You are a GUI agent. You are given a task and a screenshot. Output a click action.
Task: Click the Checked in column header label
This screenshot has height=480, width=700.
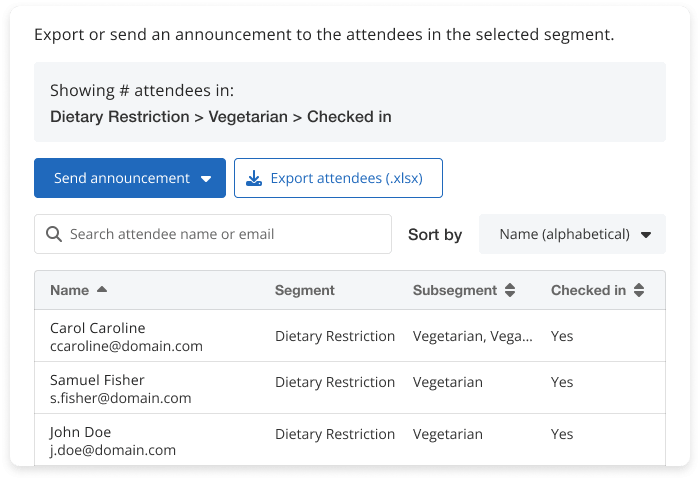click(x=588, y=290)
